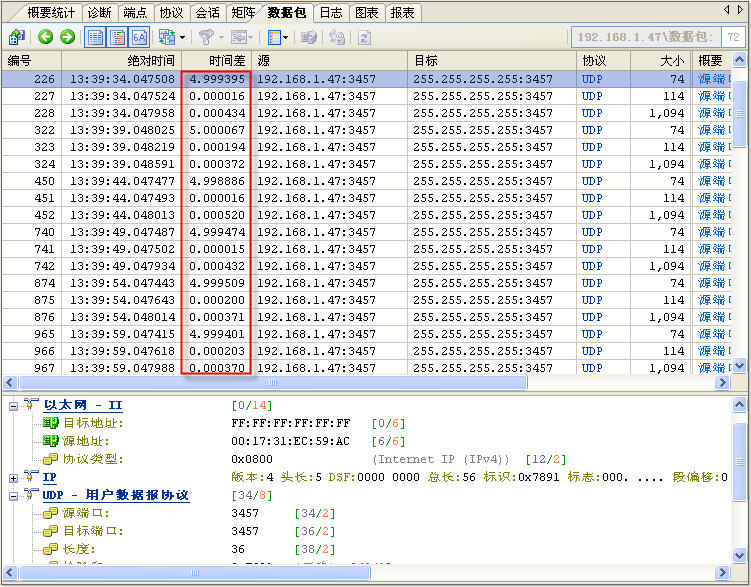Click the green forward arrow icon

(67, 37)
